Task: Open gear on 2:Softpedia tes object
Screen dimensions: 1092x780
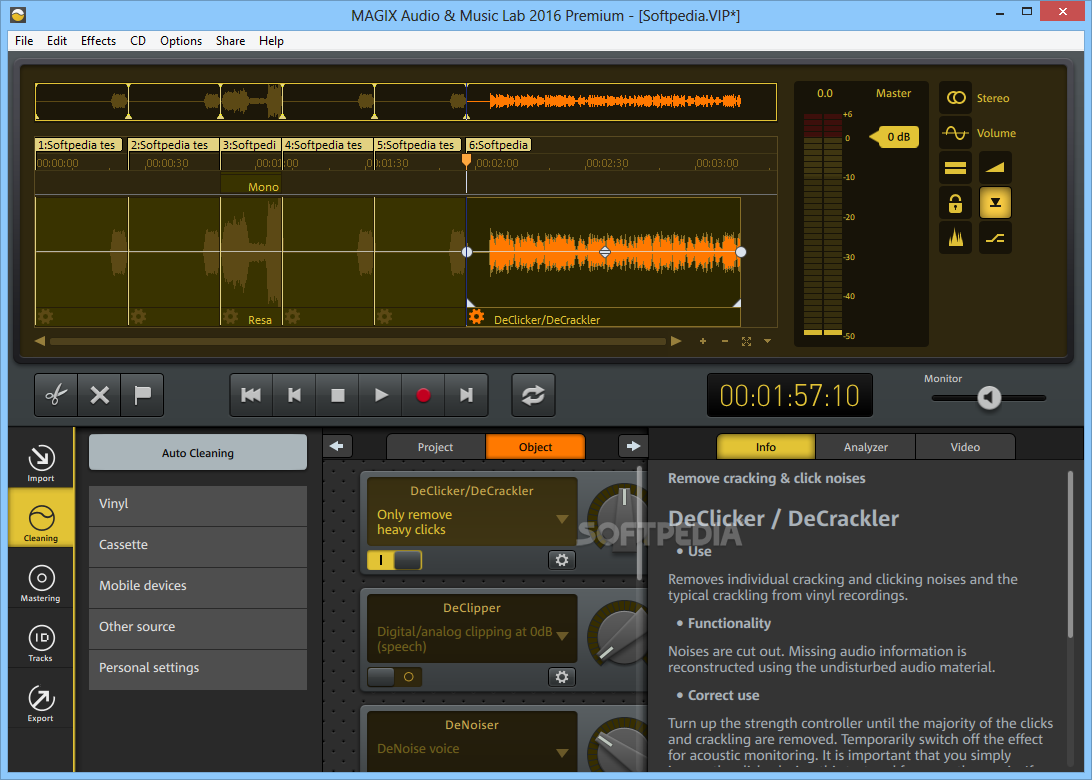Action: 138,317
